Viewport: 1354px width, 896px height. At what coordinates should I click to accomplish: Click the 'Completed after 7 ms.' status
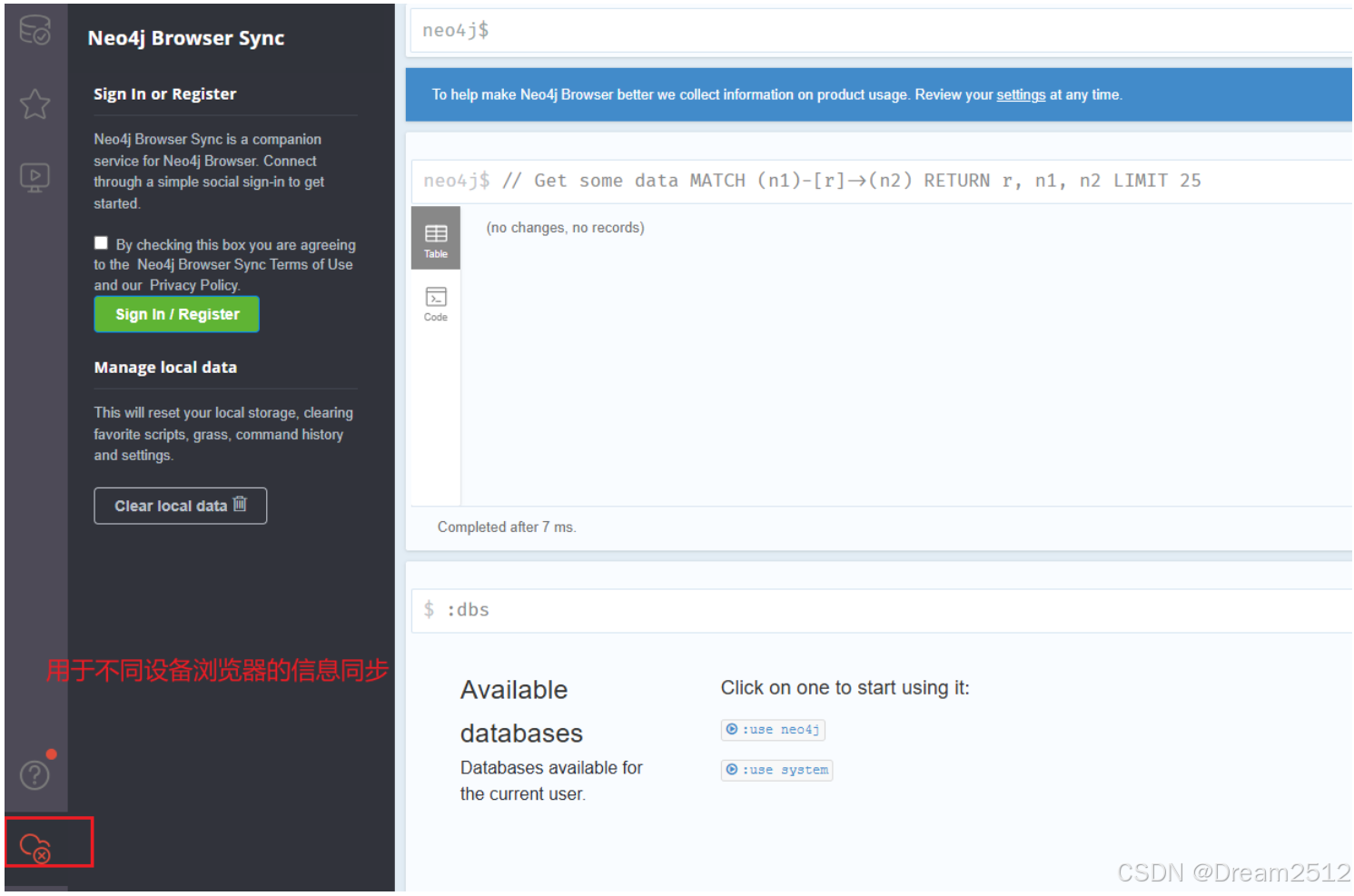[x=507, y=527]
